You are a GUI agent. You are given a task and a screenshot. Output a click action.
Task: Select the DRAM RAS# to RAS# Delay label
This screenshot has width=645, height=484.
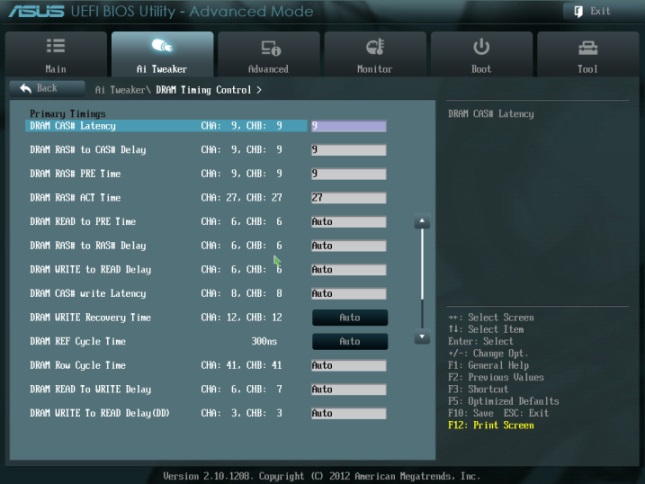tap(88, 245)
